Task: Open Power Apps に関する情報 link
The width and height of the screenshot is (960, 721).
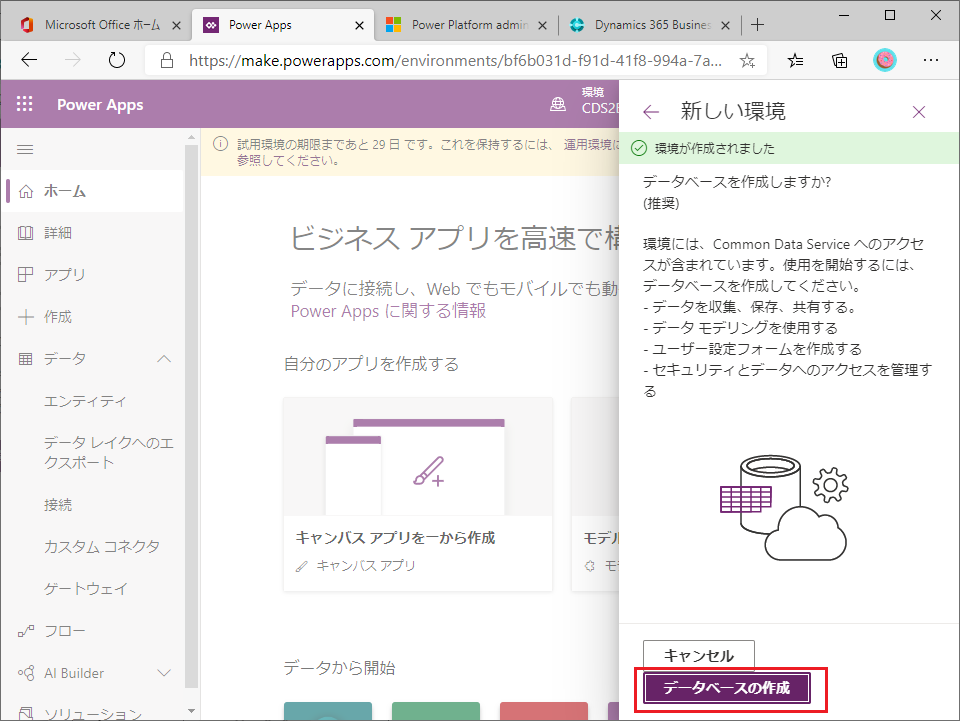Action: 388,311
